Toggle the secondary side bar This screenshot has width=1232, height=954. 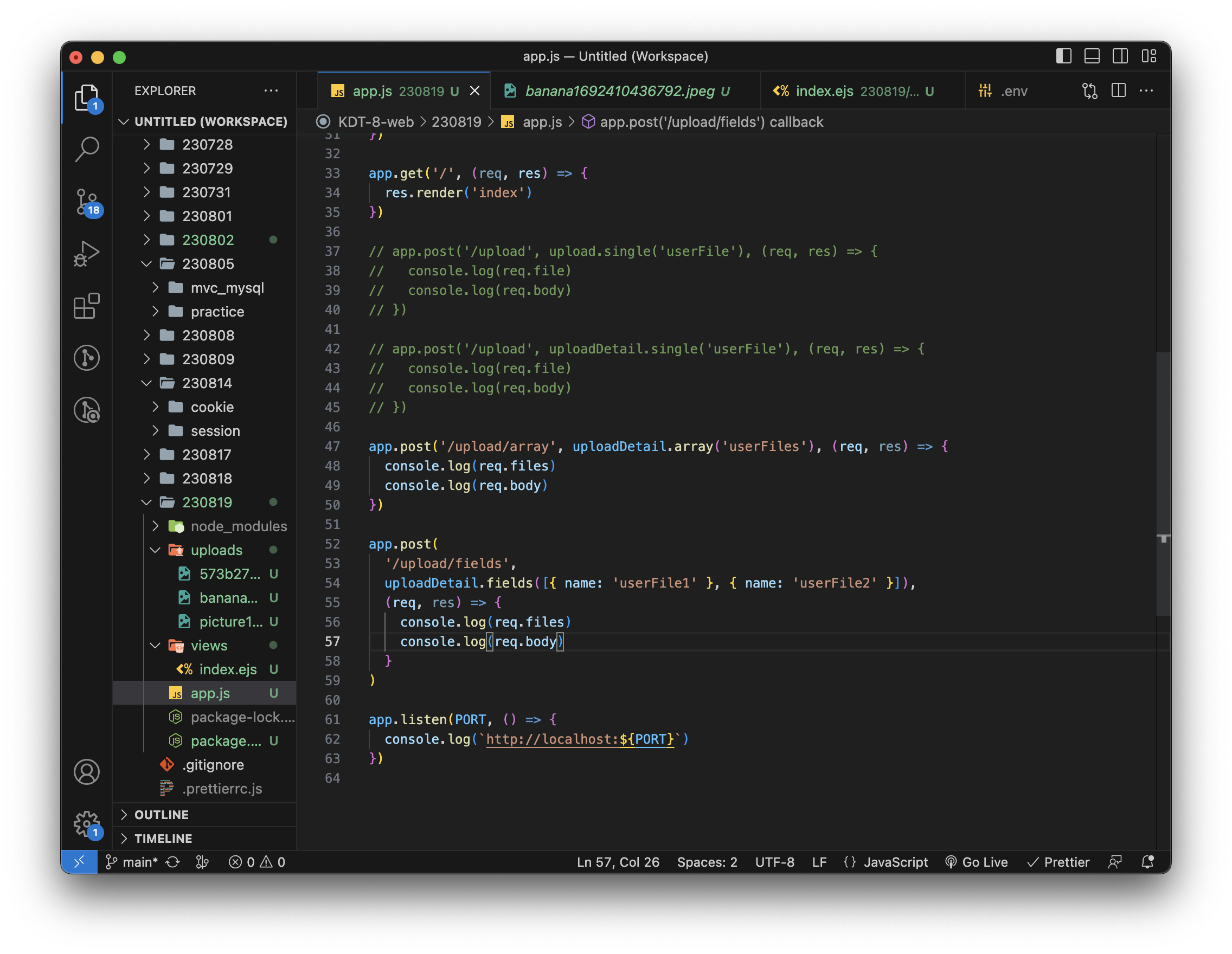(1120, 56)
